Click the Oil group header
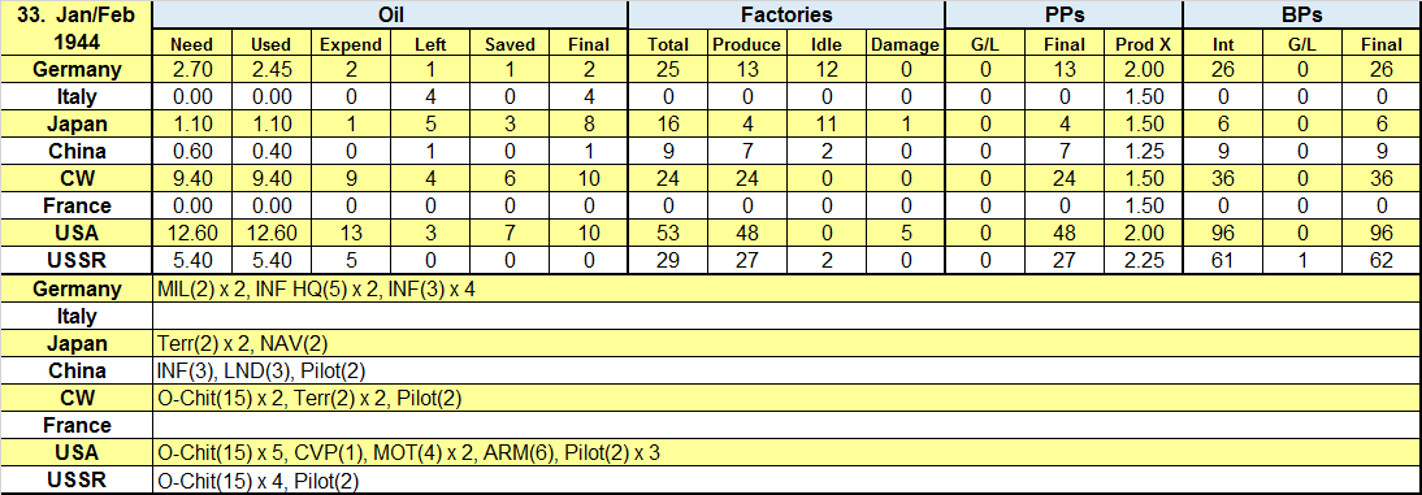1422x495 pixels. coord(391,15)
